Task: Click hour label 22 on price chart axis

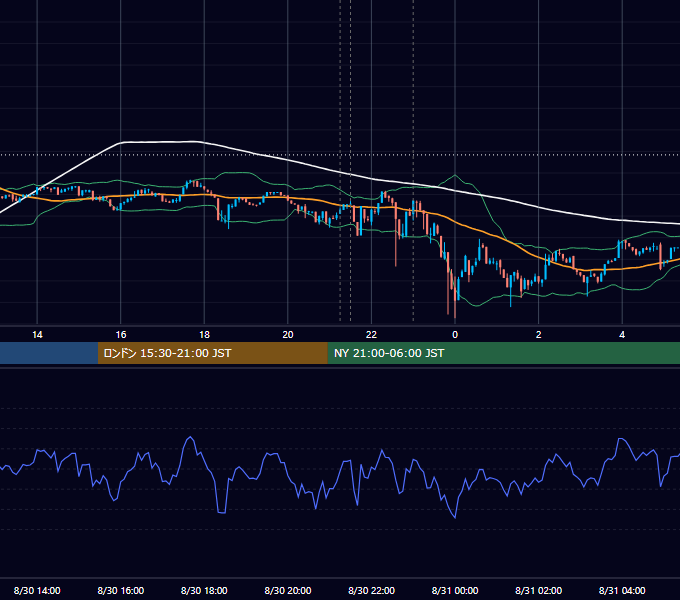Action: 372,335
